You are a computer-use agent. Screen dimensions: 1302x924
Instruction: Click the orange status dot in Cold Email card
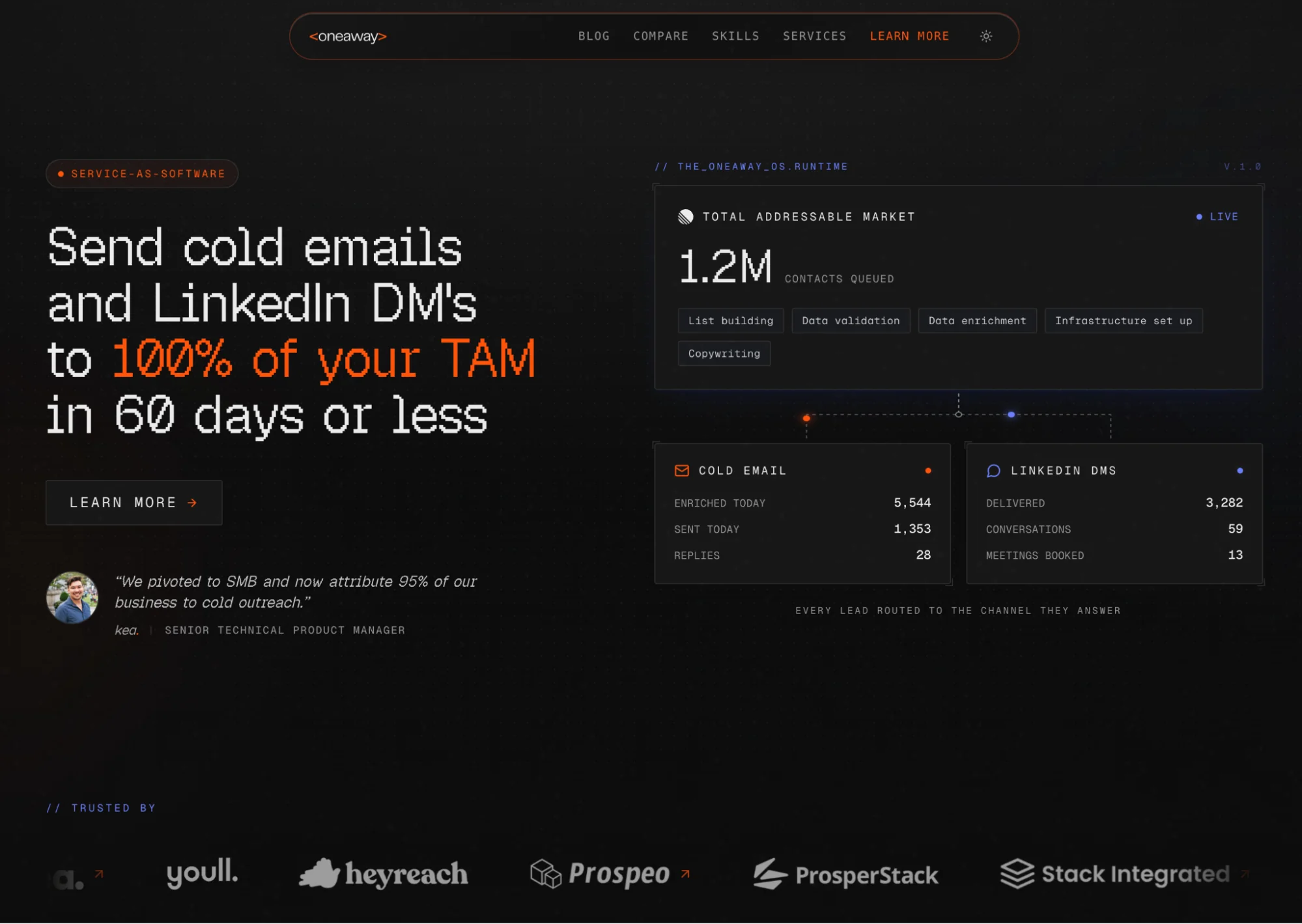pyautogui.click(x=928, y=471)
